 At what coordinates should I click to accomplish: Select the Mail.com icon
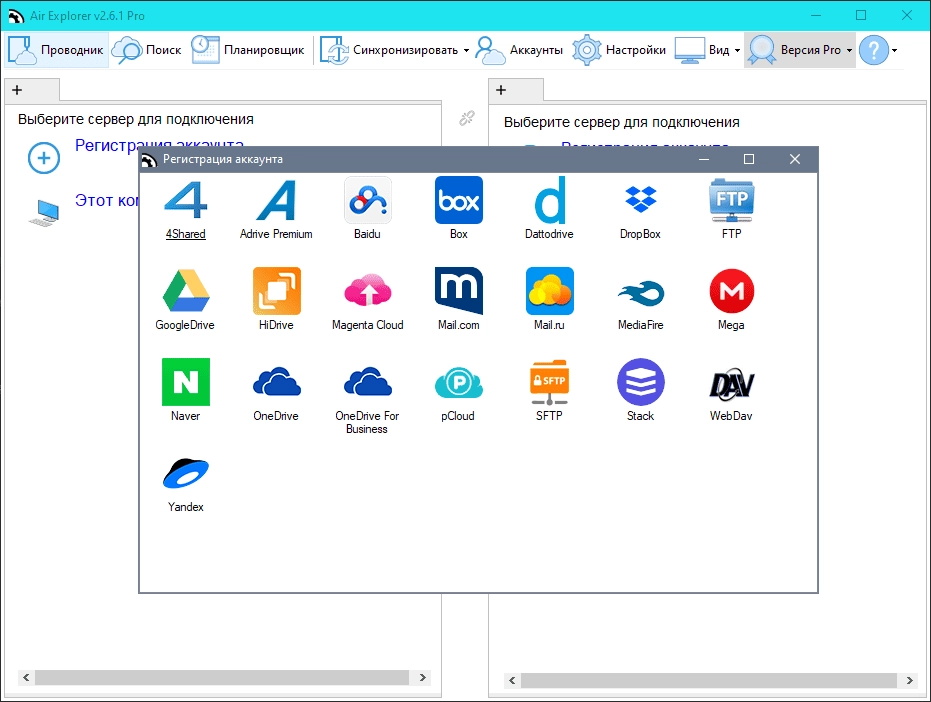pyautogui.click(x=458, y=292)
